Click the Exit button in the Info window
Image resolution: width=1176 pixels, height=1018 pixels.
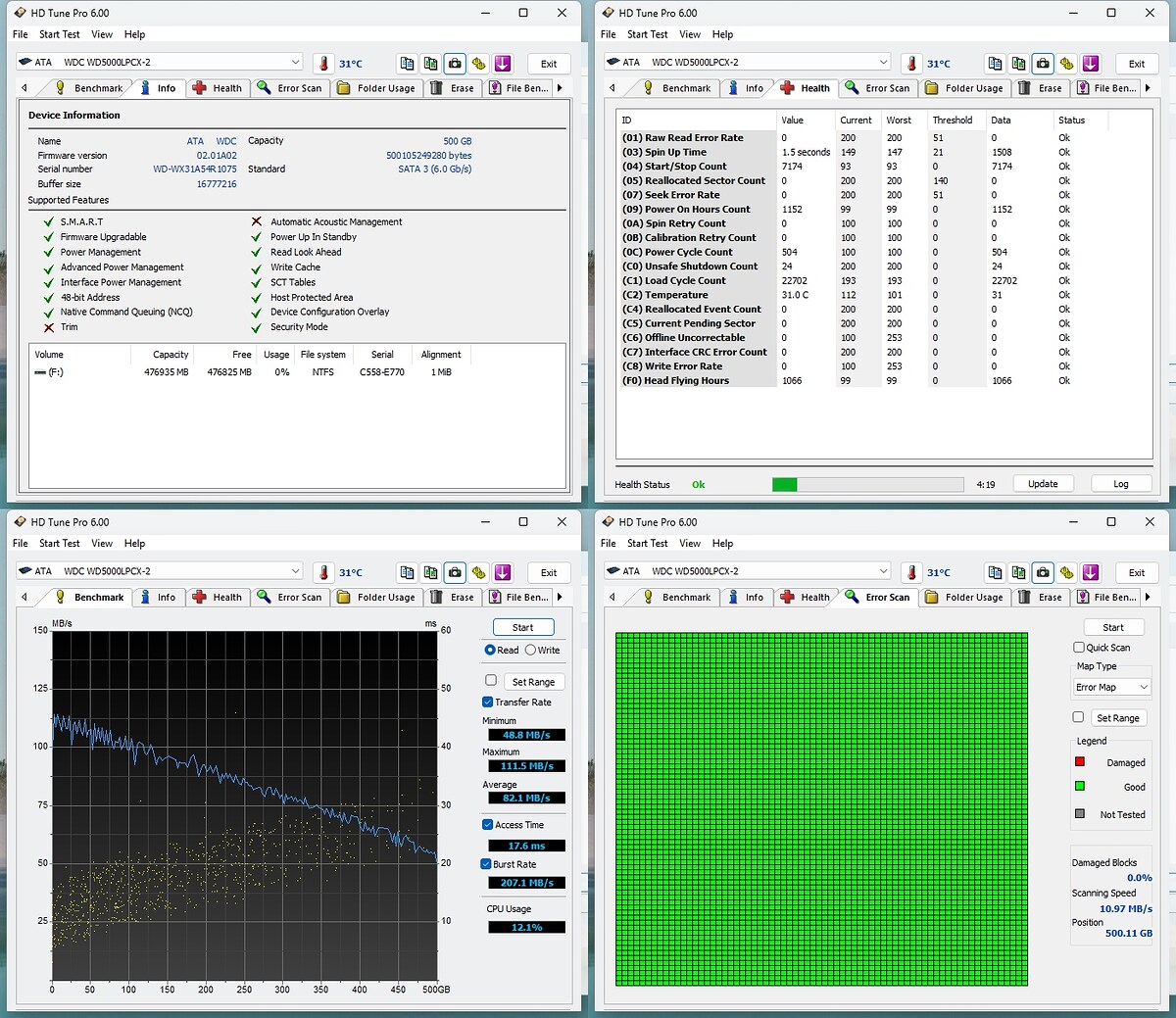[549, 64]
